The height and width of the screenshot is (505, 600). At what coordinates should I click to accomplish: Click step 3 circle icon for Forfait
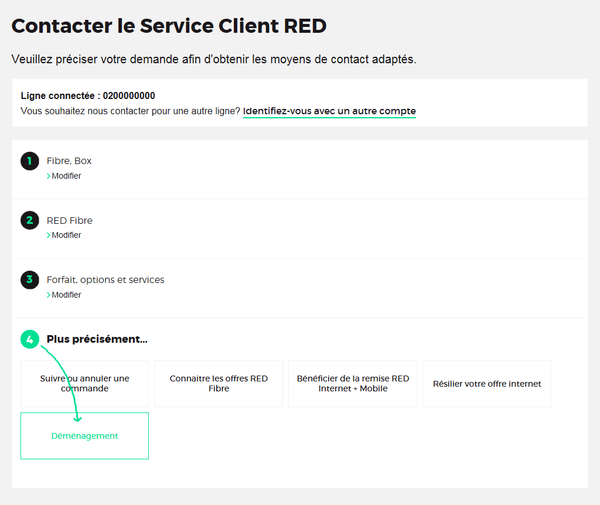pos(30,280)
